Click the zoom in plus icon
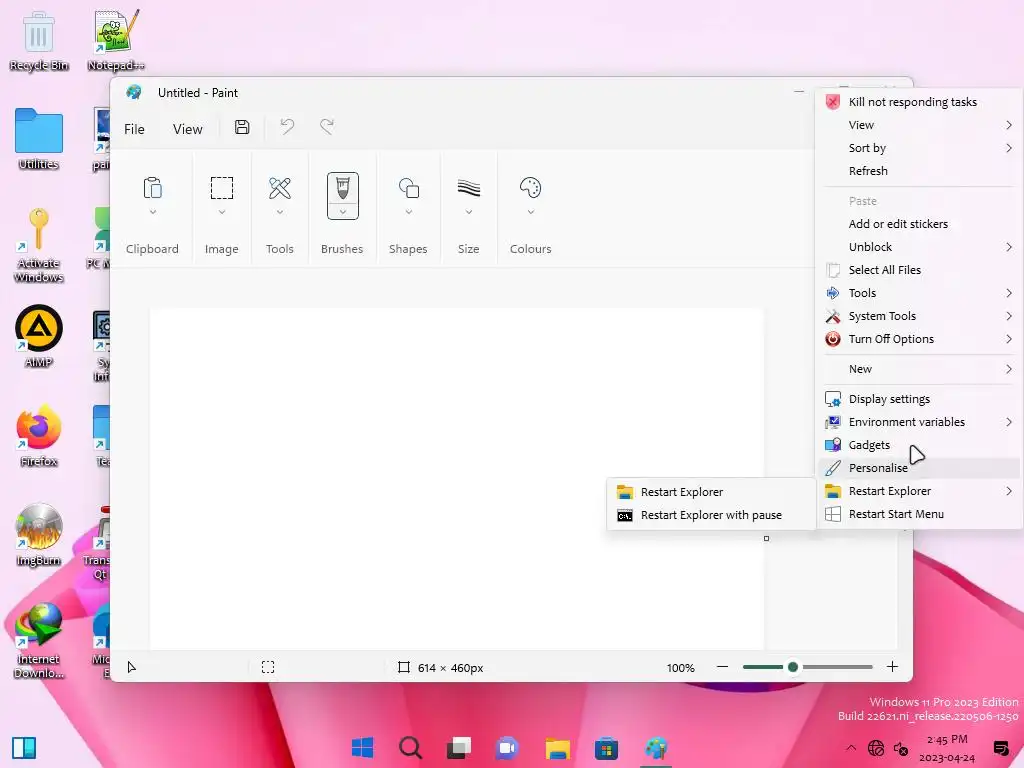 click(893, 667)
